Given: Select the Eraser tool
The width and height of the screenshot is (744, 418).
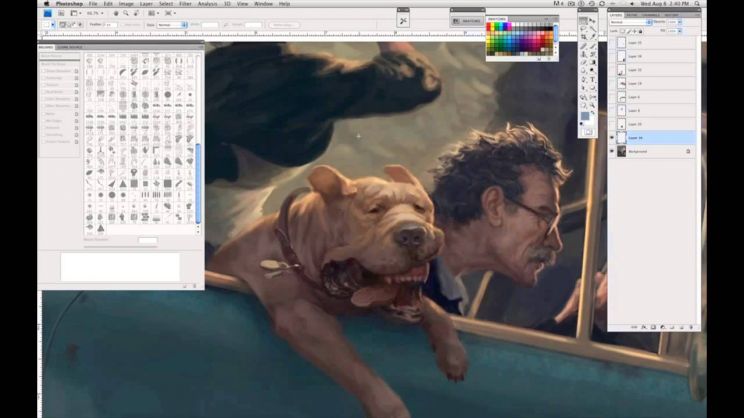Looking at the screenshot, I should click(x=583, y=62).
